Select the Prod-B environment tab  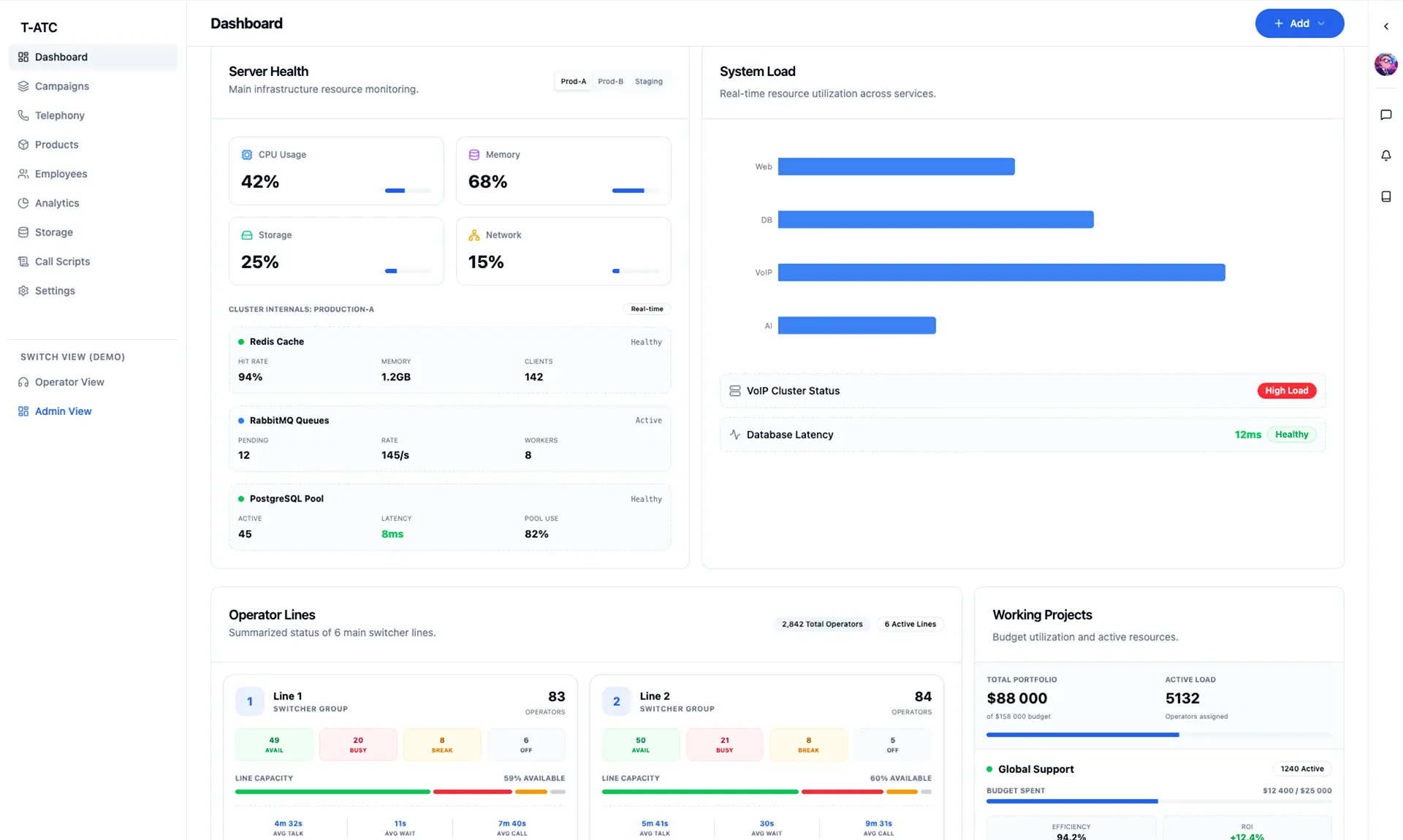pos(610,81)
